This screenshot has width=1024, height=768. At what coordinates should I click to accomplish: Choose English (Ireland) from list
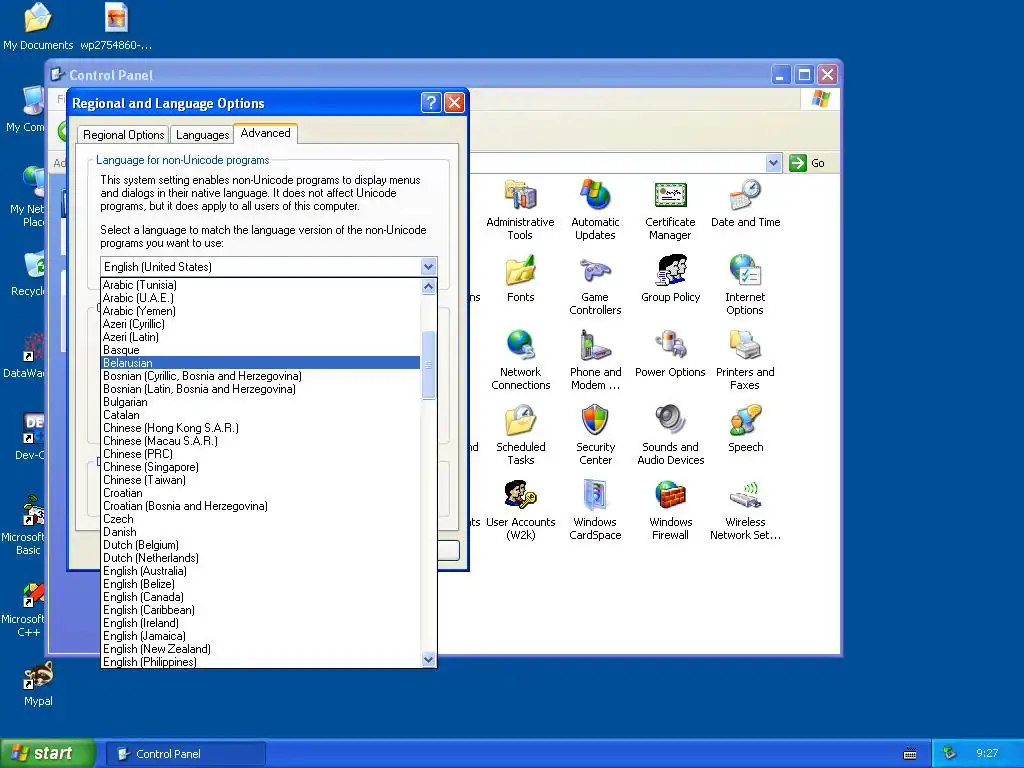pyautogui.click(x=261, y=623)
